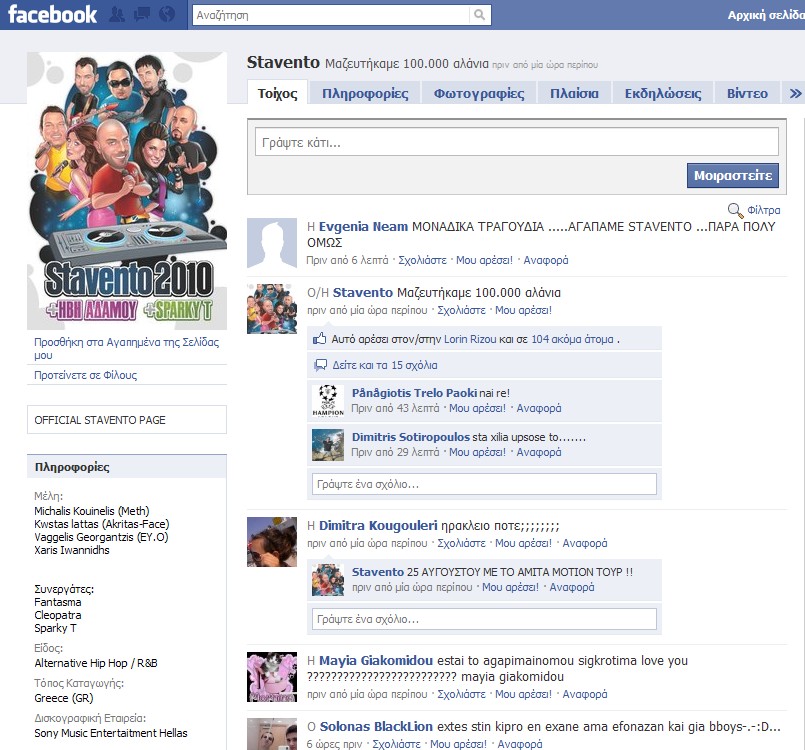Viewport: 805px width, 750px height.
Task: Open the Stavento 2010 page cover image
Action: (127, 190)
